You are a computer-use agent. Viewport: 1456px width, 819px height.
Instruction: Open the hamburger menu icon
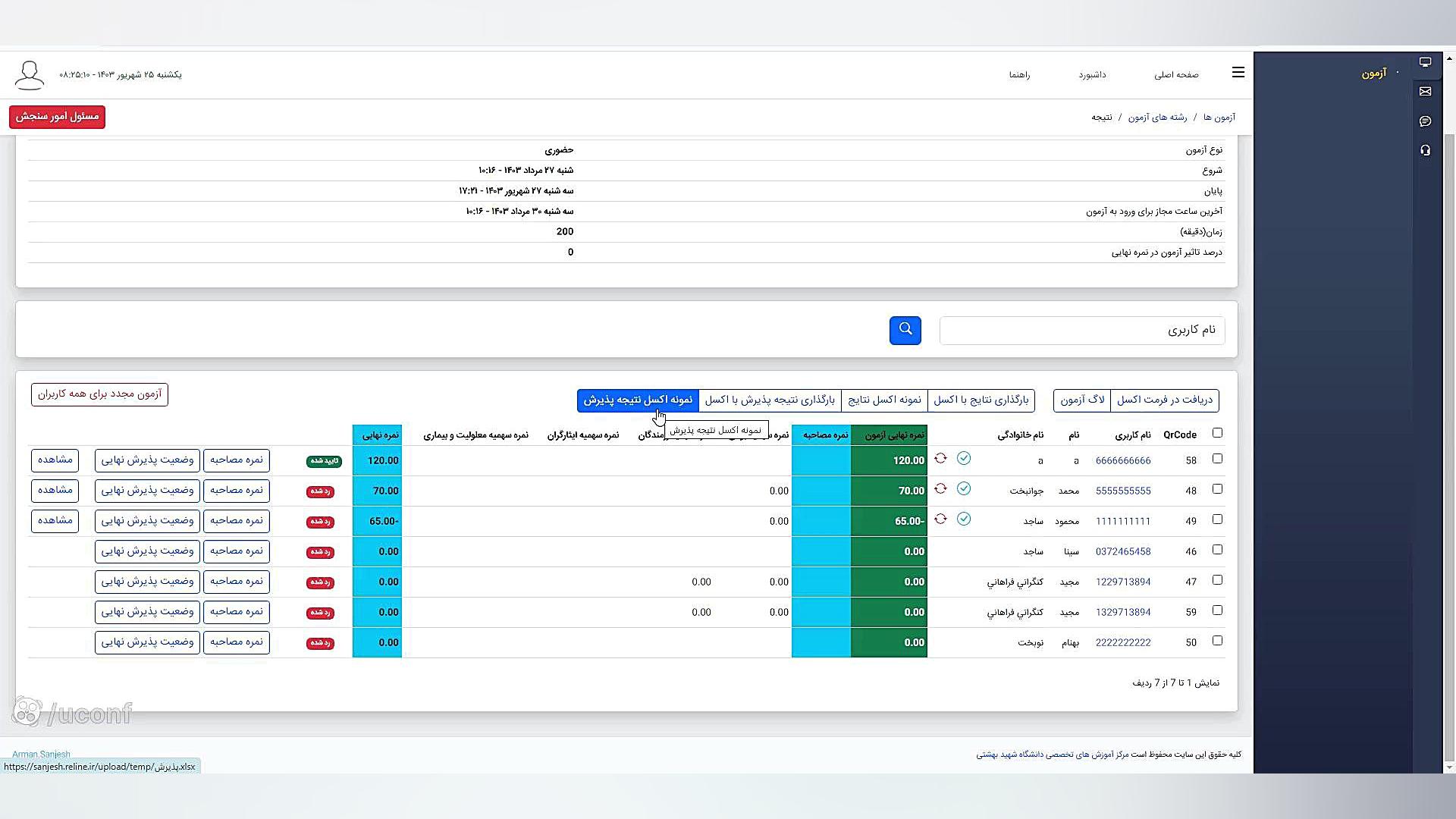[1238, 73]
